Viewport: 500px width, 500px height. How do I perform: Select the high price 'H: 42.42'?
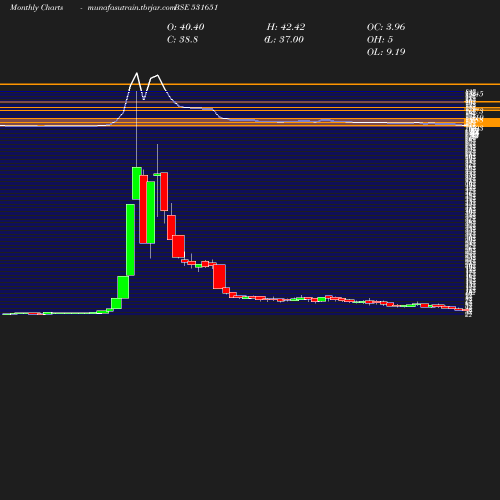click(286, 27)
